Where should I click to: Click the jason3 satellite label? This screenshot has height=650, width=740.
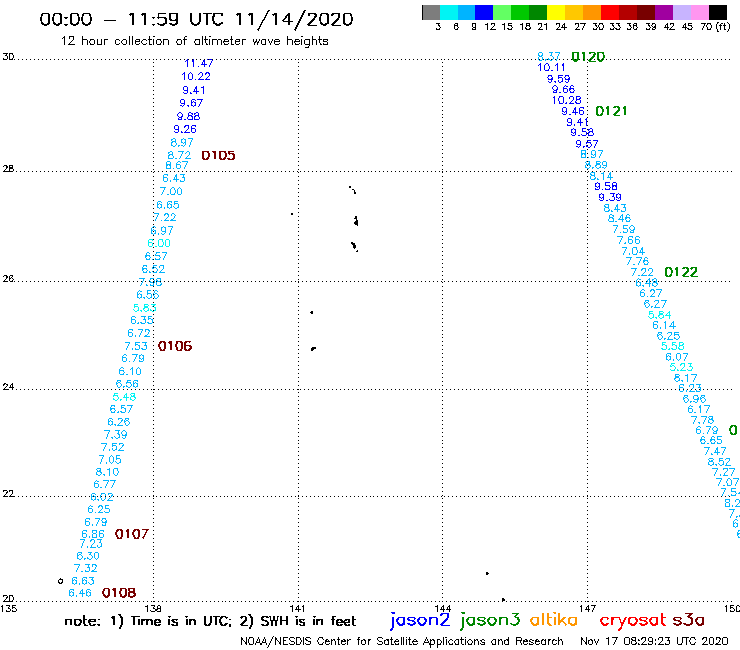pyautogui.click(x=490, y=620)
